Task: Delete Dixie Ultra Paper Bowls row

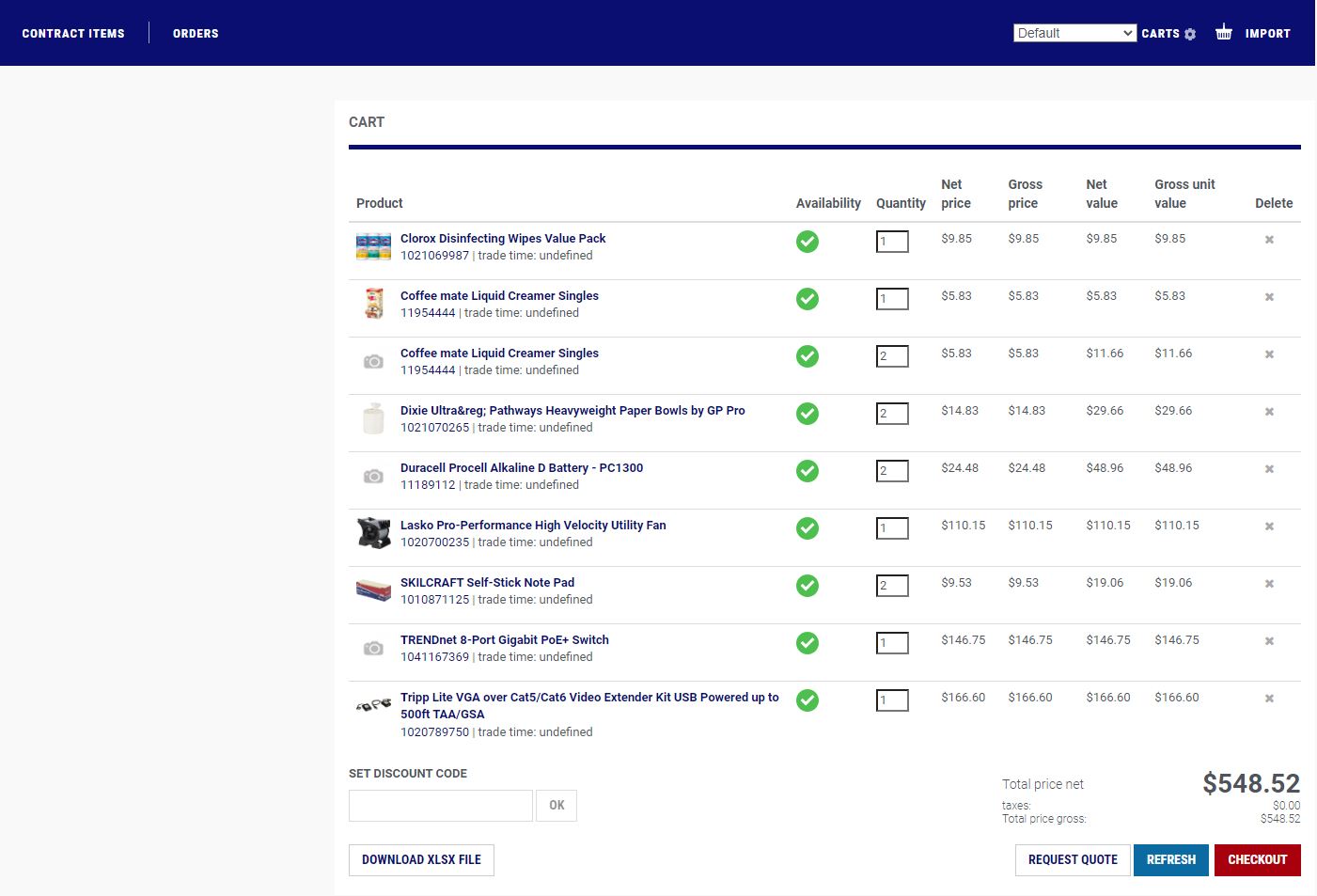Action: tap(1269, 412)
